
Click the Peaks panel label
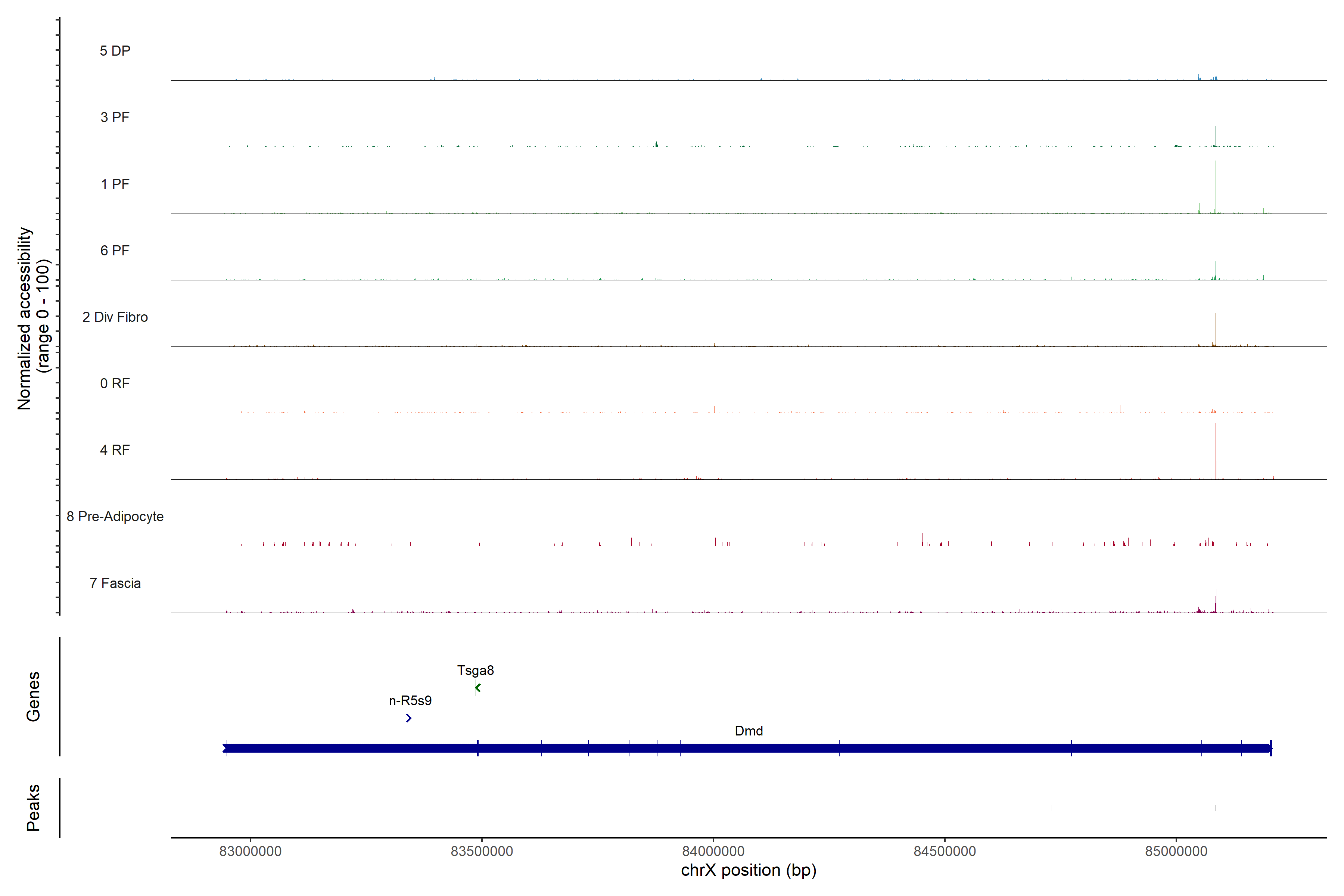[33, 808]
